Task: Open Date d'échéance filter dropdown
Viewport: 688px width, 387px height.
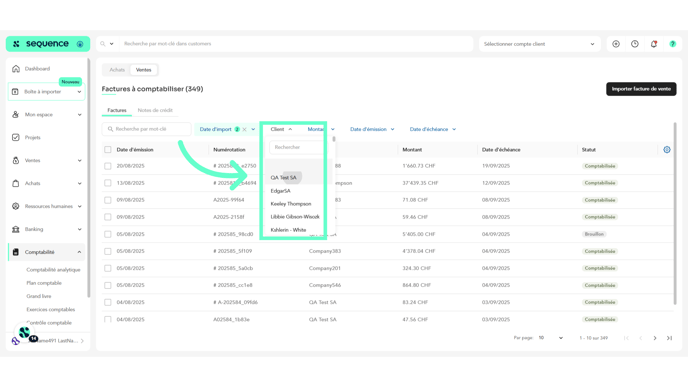Action: tap(433, 129)
